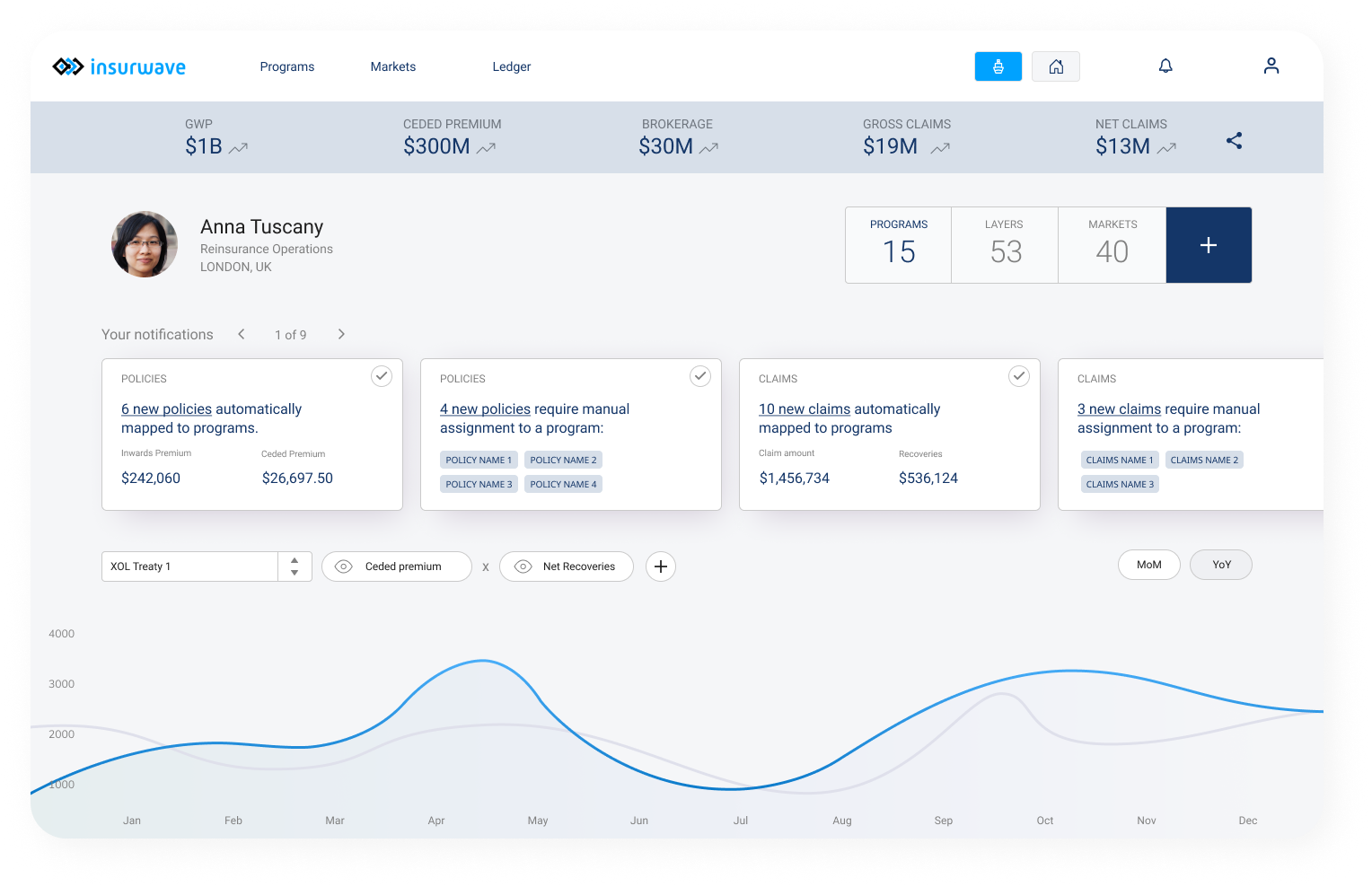Remove the x between chart metrics
This screenshot has height=887, width=1372.
pyautogui.click(x=486, y=567)
